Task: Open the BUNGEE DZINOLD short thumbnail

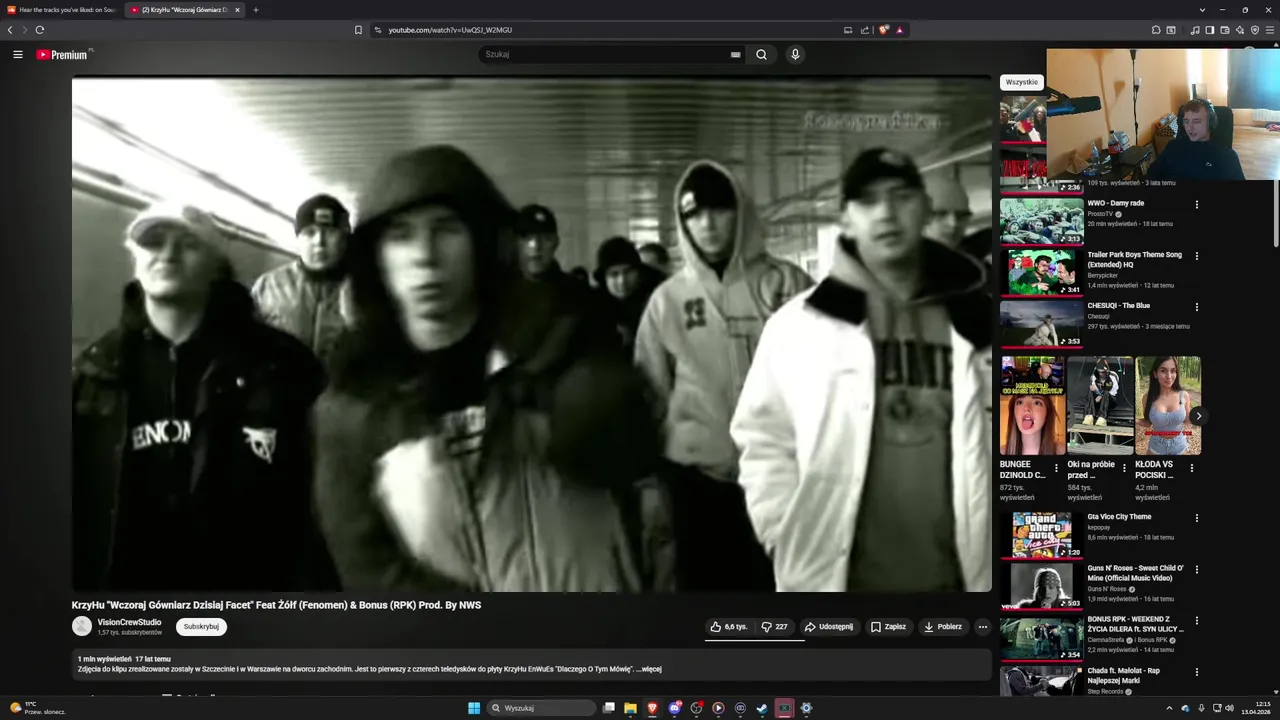Action: point(1032,405)
